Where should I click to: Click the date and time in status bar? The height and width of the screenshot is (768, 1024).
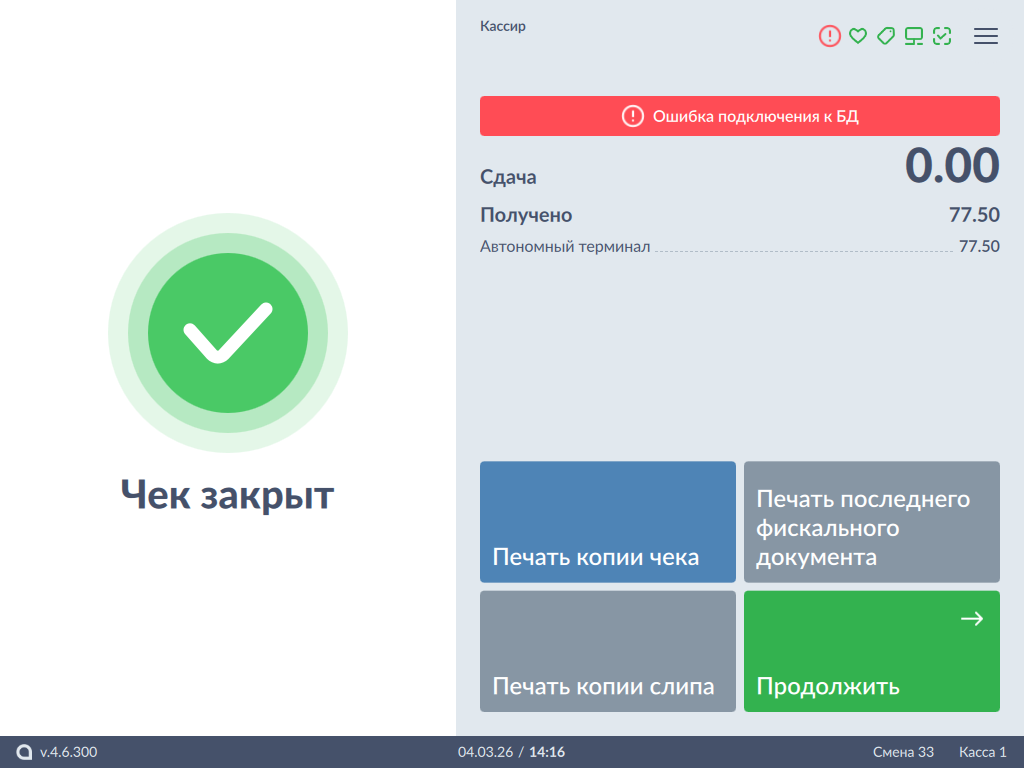tap(511, 752)
